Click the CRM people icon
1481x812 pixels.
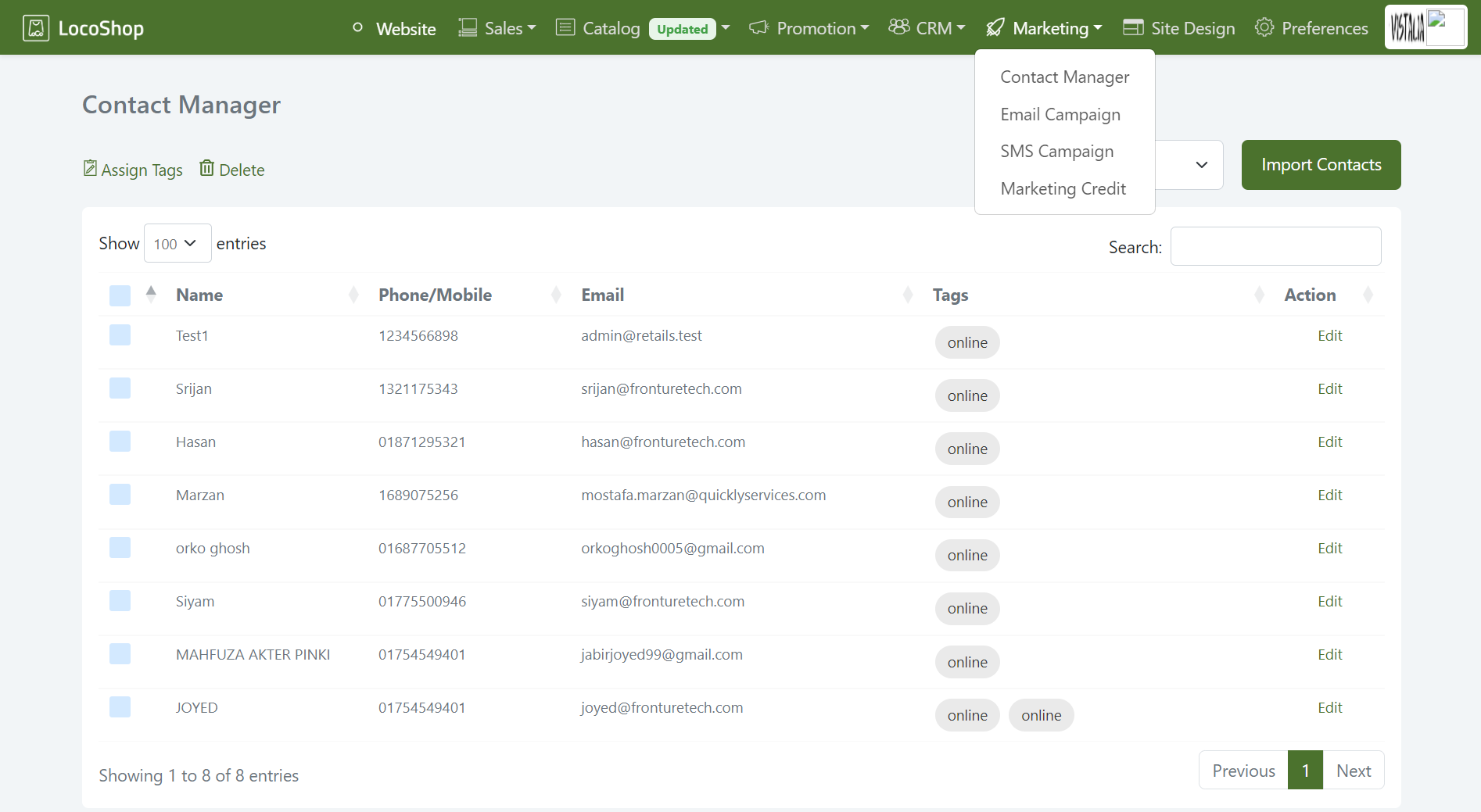(898, 27)
